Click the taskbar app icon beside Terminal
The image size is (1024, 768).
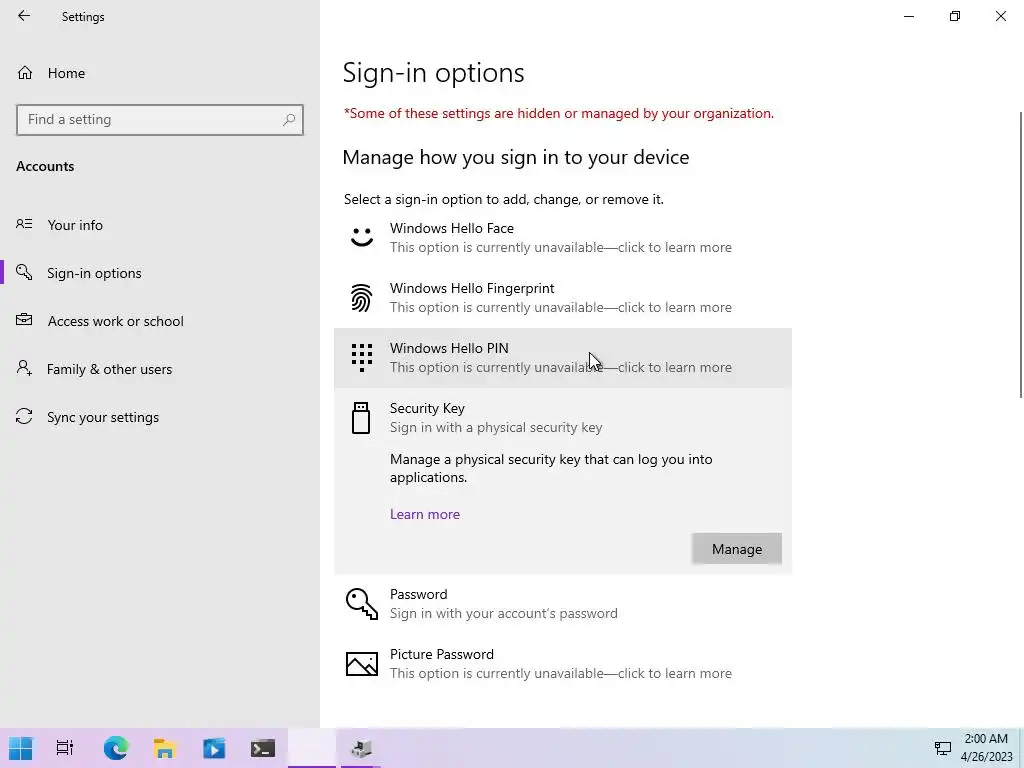312,748
